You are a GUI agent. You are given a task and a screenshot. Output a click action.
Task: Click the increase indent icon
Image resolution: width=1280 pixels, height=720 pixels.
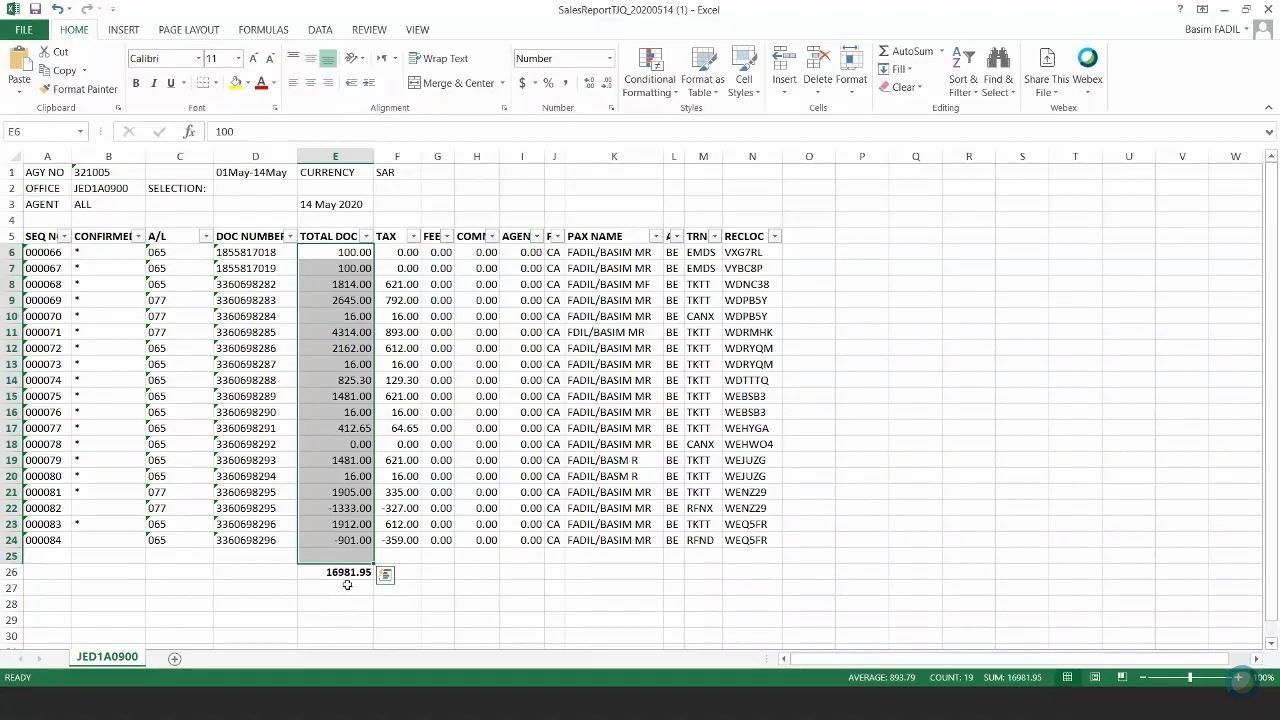tap(368, 83)
